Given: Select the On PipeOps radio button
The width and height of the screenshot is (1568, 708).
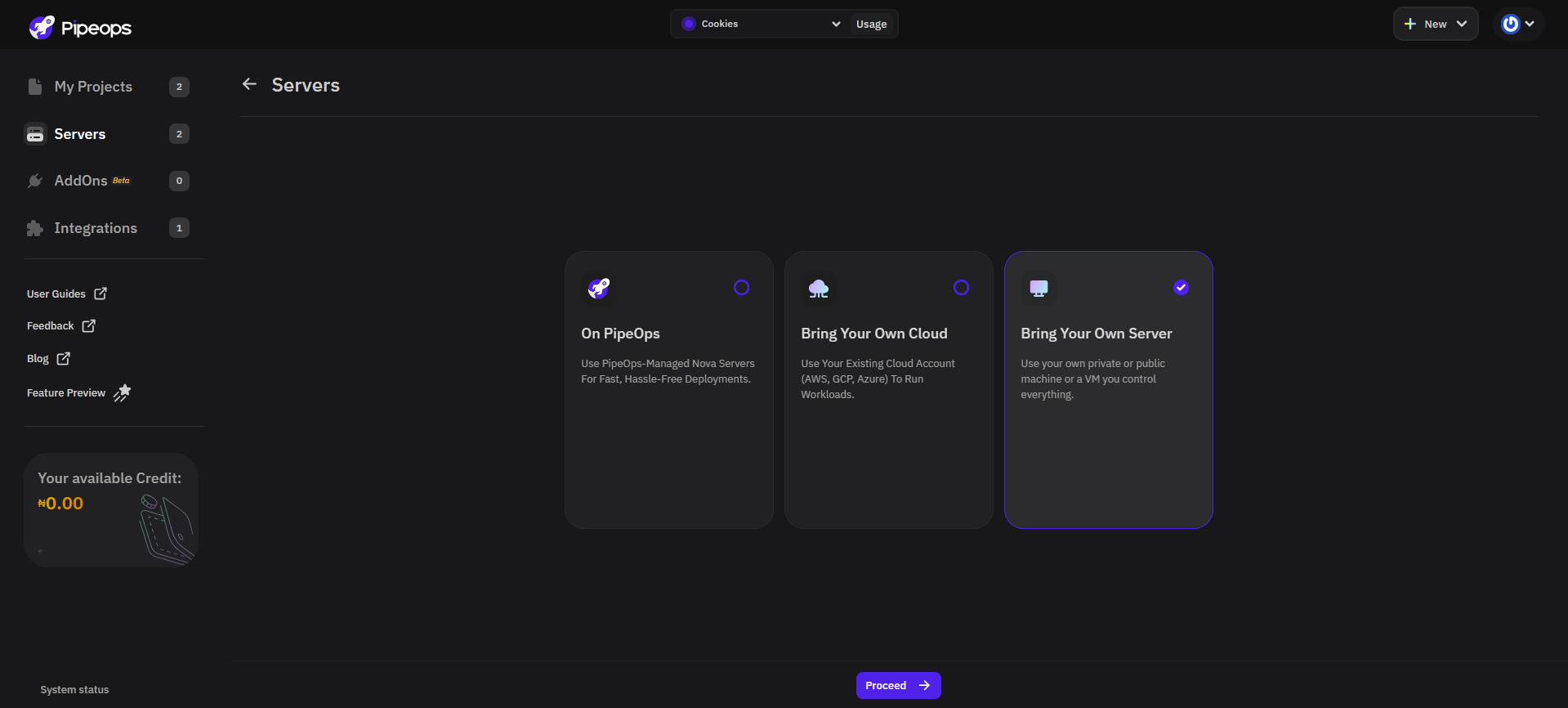Looking at the screenshot, I should [x=741, y=288].
